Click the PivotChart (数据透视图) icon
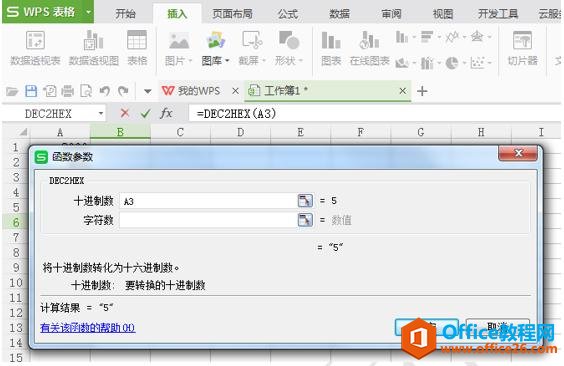 tap(94, 40)
